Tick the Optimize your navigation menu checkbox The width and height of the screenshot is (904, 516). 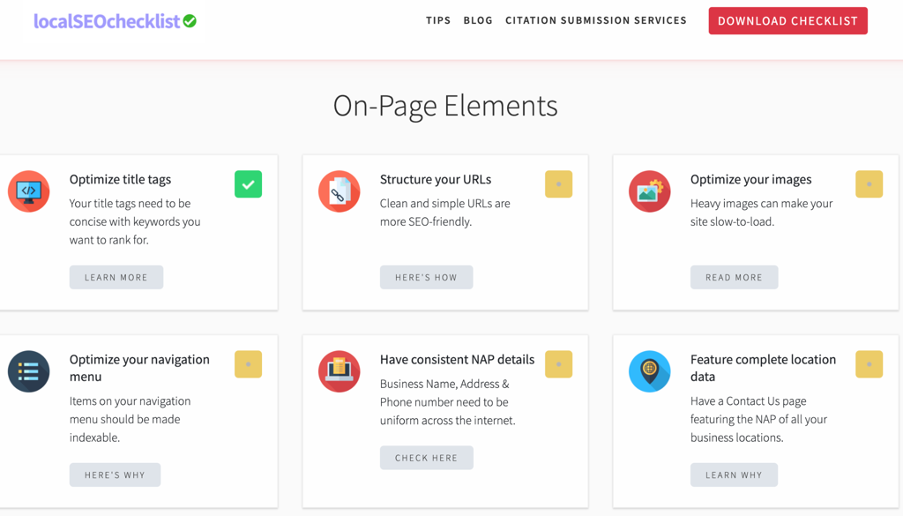pos(248,364)
